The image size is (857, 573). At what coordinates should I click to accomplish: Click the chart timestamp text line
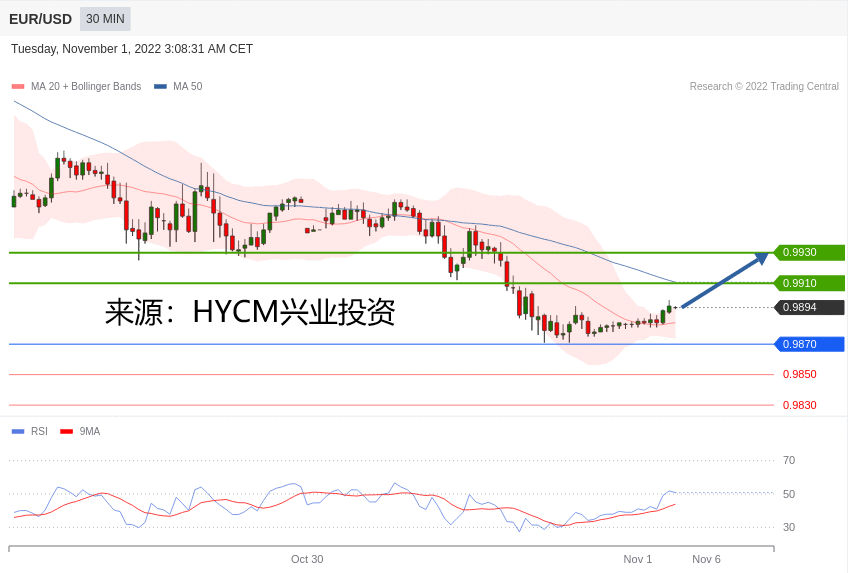click(x=132, y=49)
